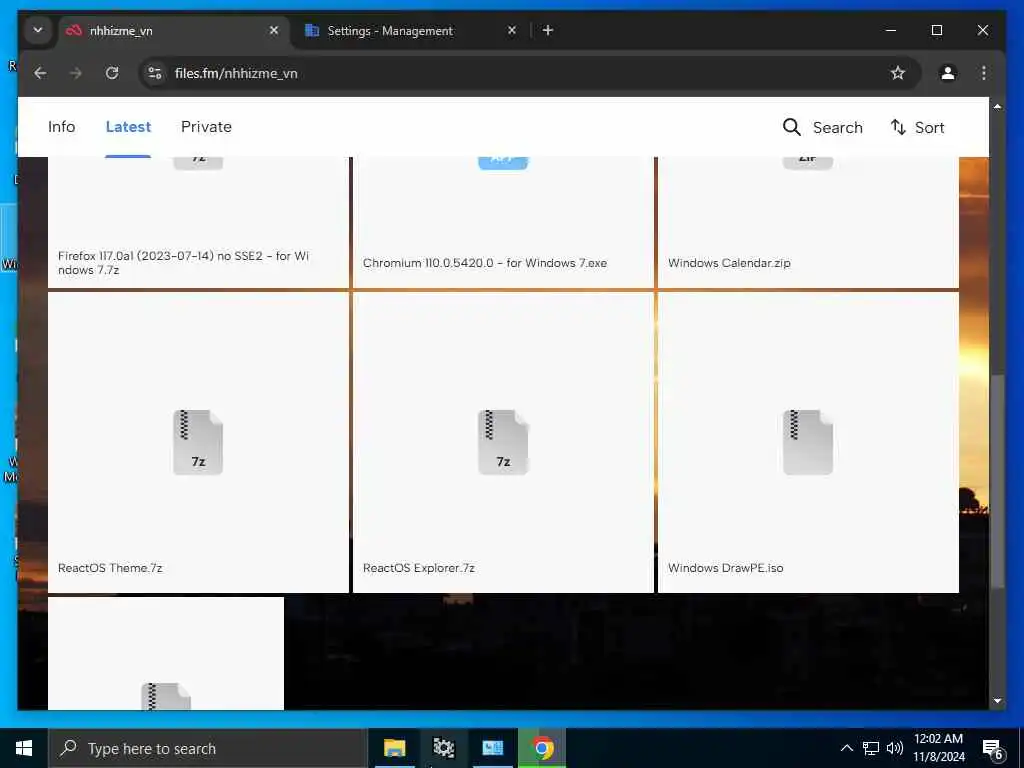Viewport: 1024px width, 768px height.
Task: Go back to previous page
Action: coord(40,73)
